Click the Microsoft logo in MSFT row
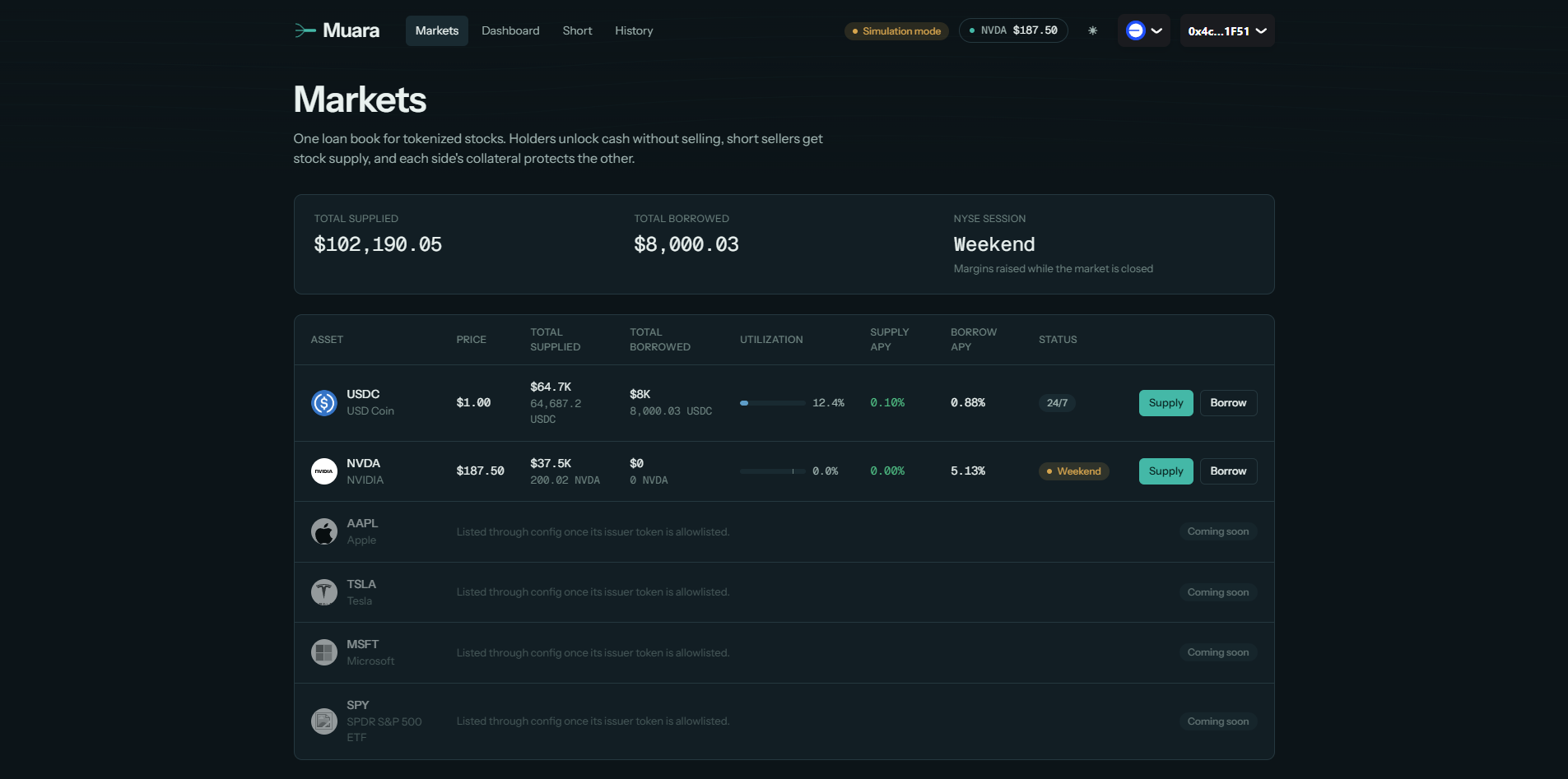This screenshot has width=1568, height=779. (x=324, y=652)
